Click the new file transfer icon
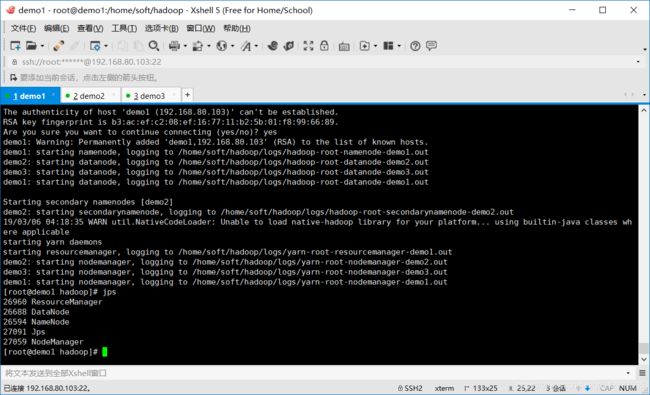 (x=364, y=46)
